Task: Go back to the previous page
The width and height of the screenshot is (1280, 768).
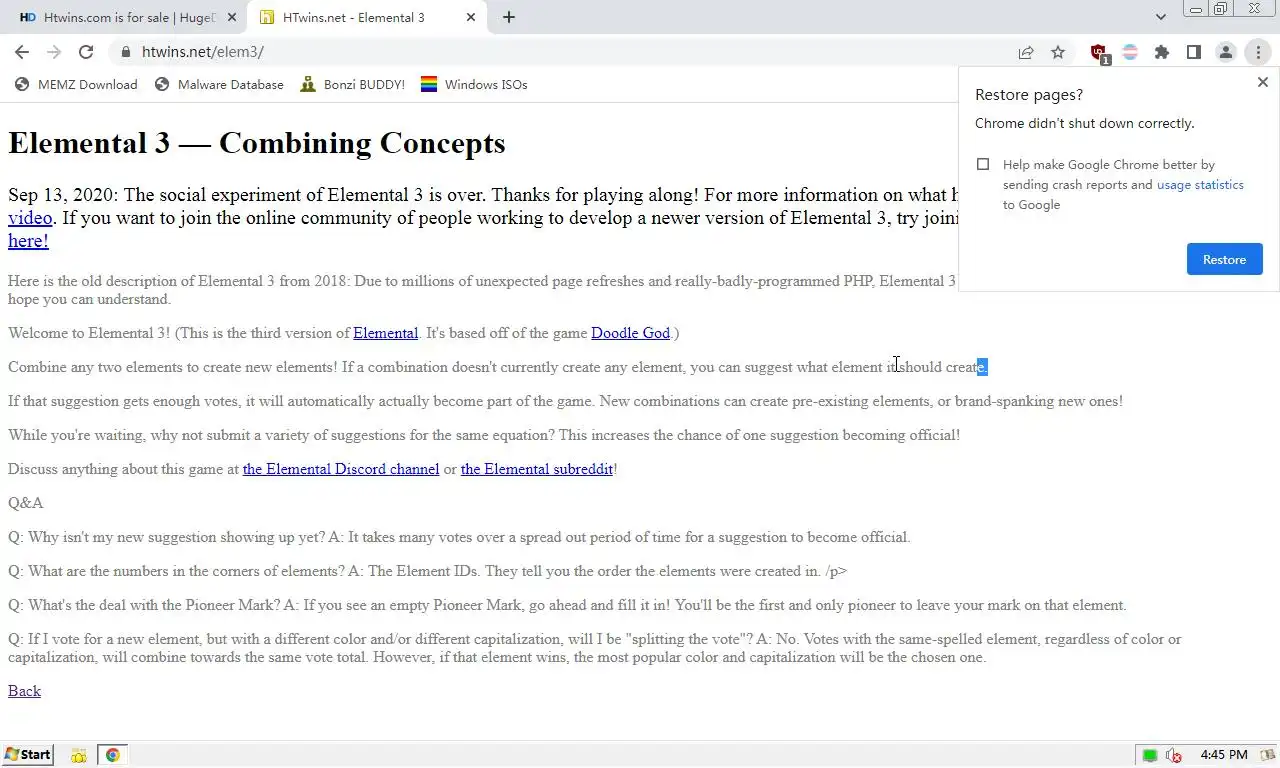Action: coord(22,52)
